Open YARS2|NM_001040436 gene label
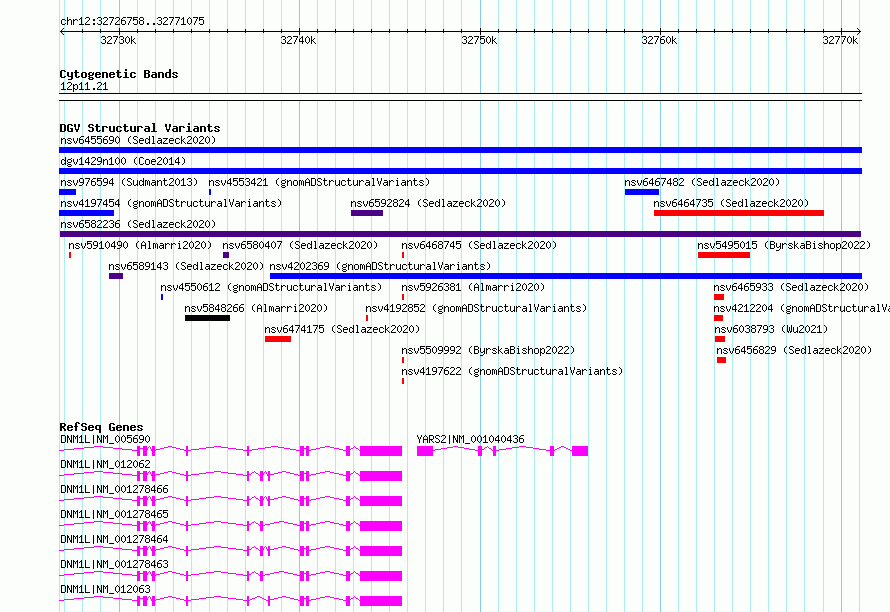890x612 pixels. point(471,439)
